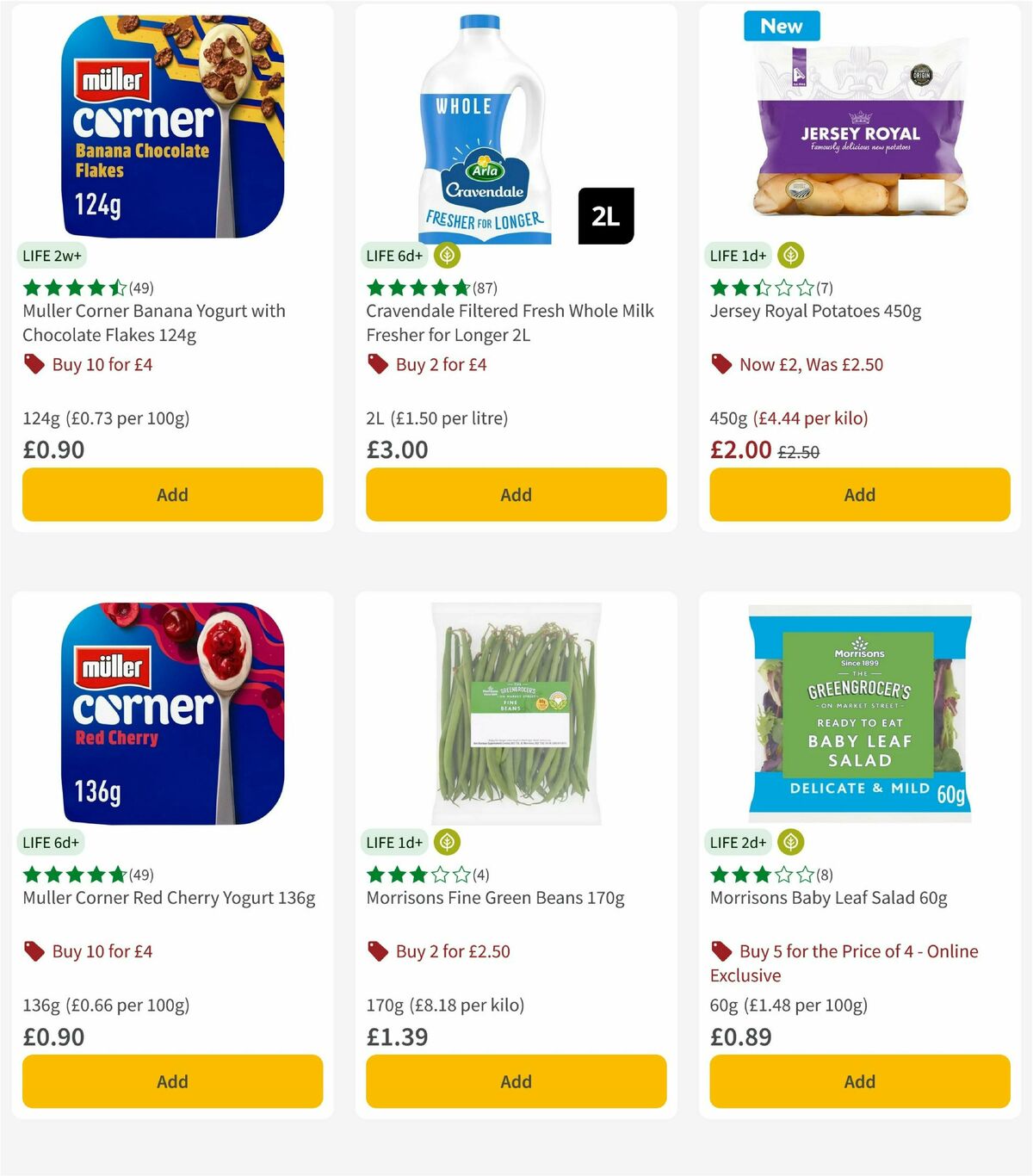The height and width of the screenshot is (1176, 1033).
Task: Click the vegetarian leaf icon on Jersey Royal Potatoes
Action: click(790, 255)
